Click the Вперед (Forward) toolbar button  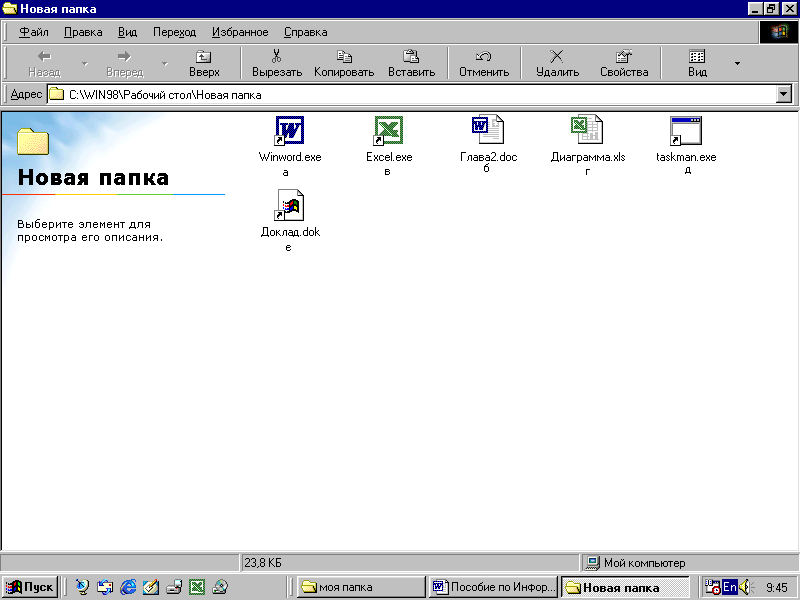pos(124,63)
